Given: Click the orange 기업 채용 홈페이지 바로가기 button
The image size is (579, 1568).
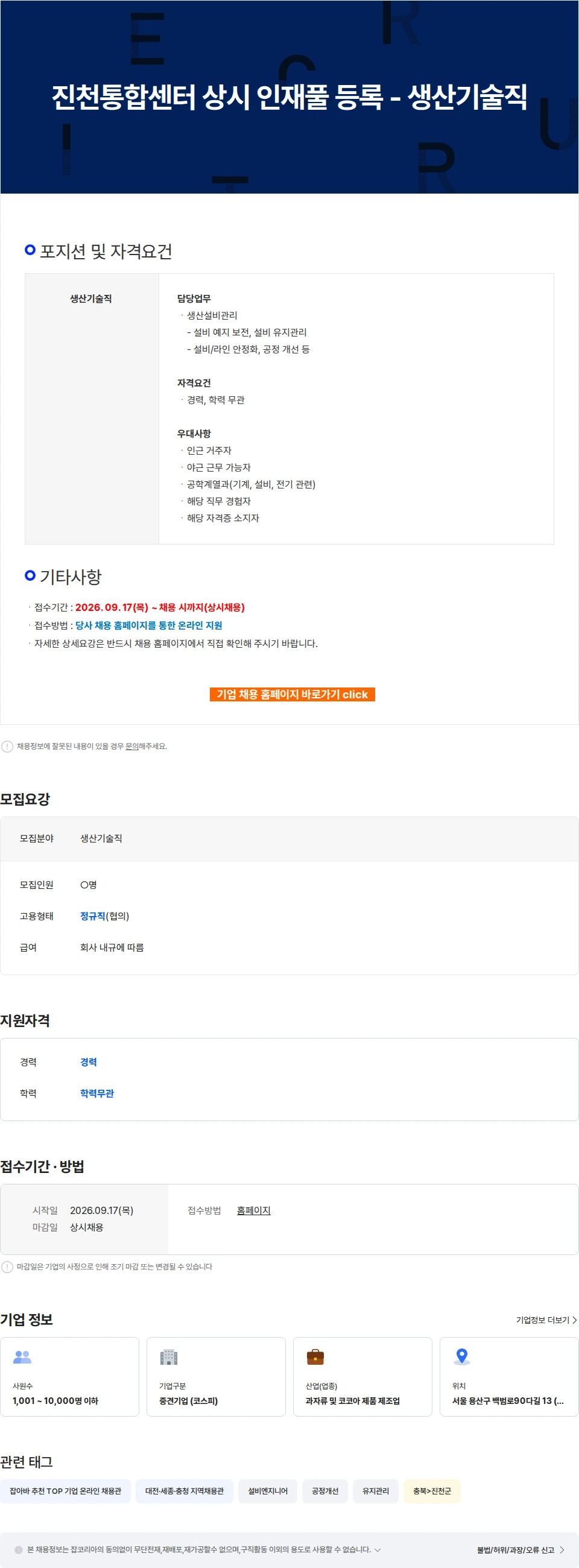Looking at the screenshot, I should point(293,695).
